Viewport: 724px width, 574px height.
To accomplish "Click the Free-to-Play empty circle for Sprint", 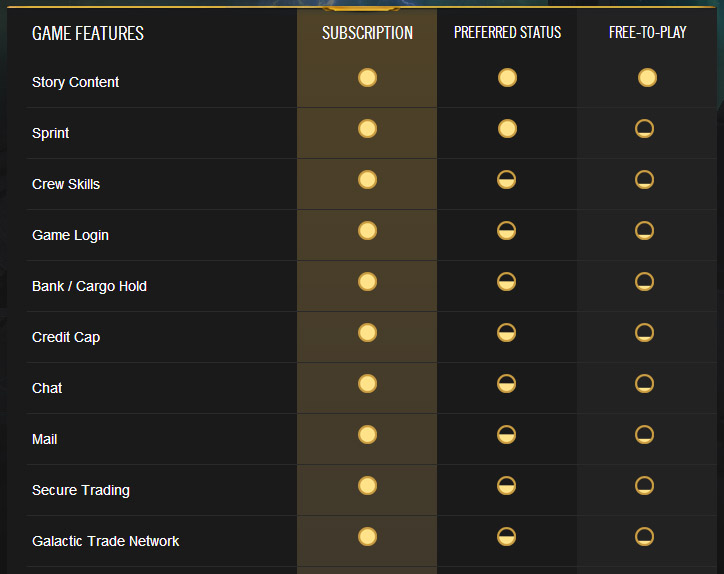I will 647,129.
